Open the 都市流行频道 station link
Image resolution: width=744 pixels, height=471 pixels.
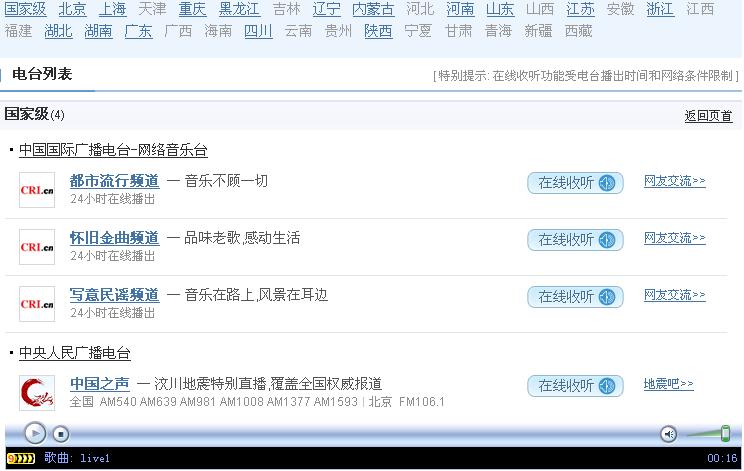pos(114,181)
